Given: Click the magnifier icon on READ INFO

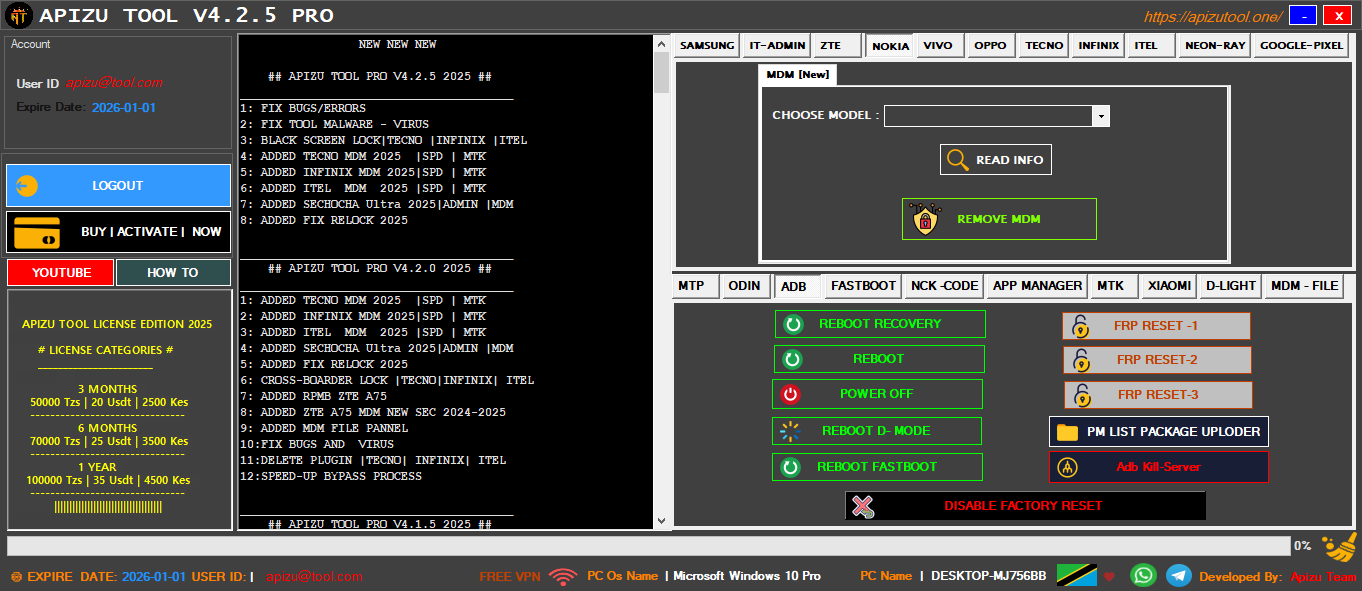Looking at the screenshot, I should click(x=958, y=160).
